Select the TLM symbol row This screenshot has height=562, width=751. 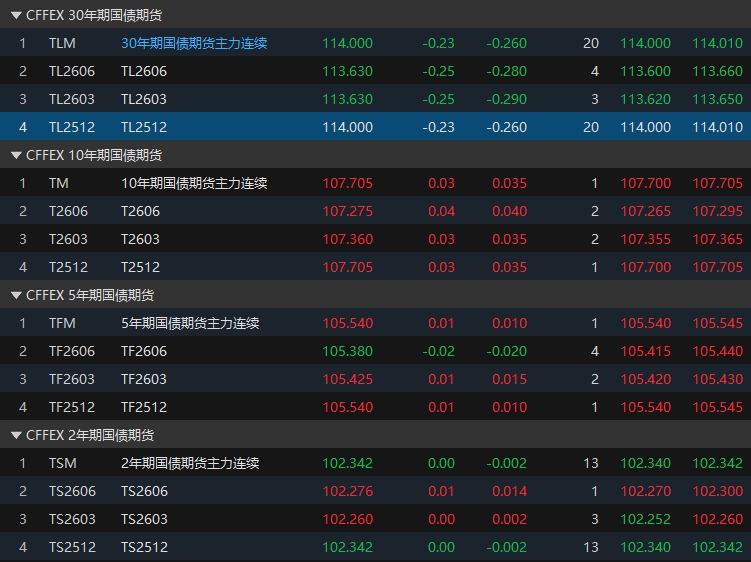click(376, 43)
